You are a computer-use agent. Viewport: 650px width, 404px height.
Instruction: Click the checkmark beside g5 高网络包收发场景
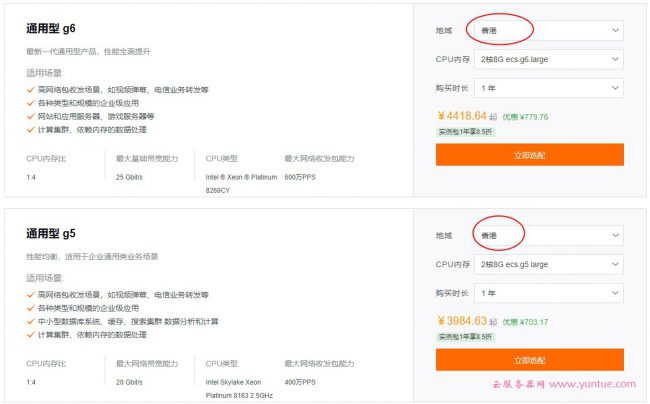click(x=31, y=295)
